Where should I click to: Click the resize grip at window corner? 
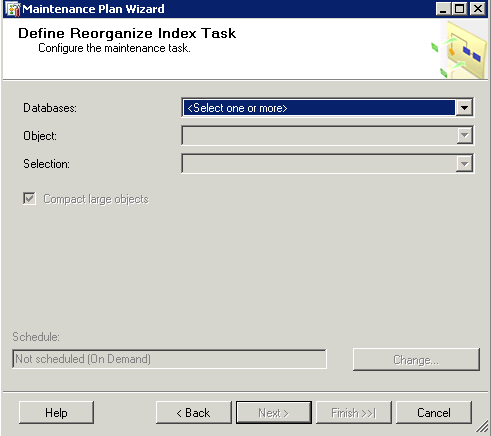(482, 427)
